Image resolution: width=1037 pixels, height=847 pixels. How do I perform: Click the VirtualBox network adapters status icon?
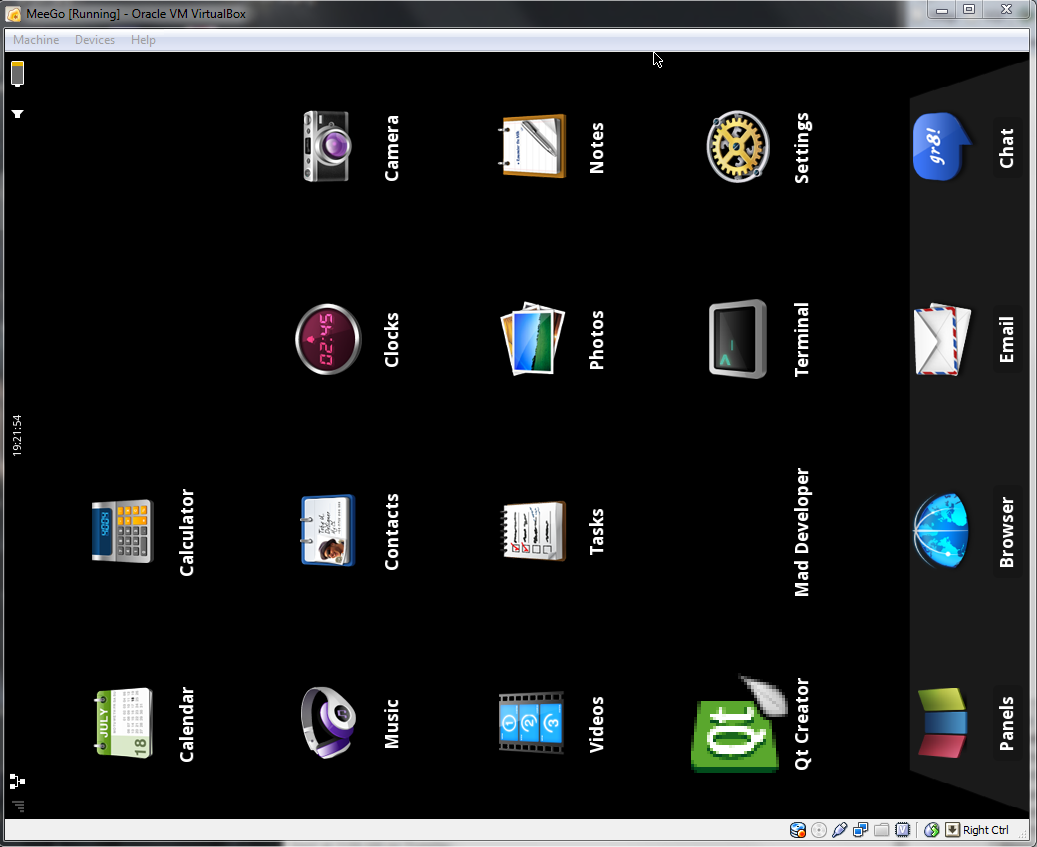click(860, 830)
